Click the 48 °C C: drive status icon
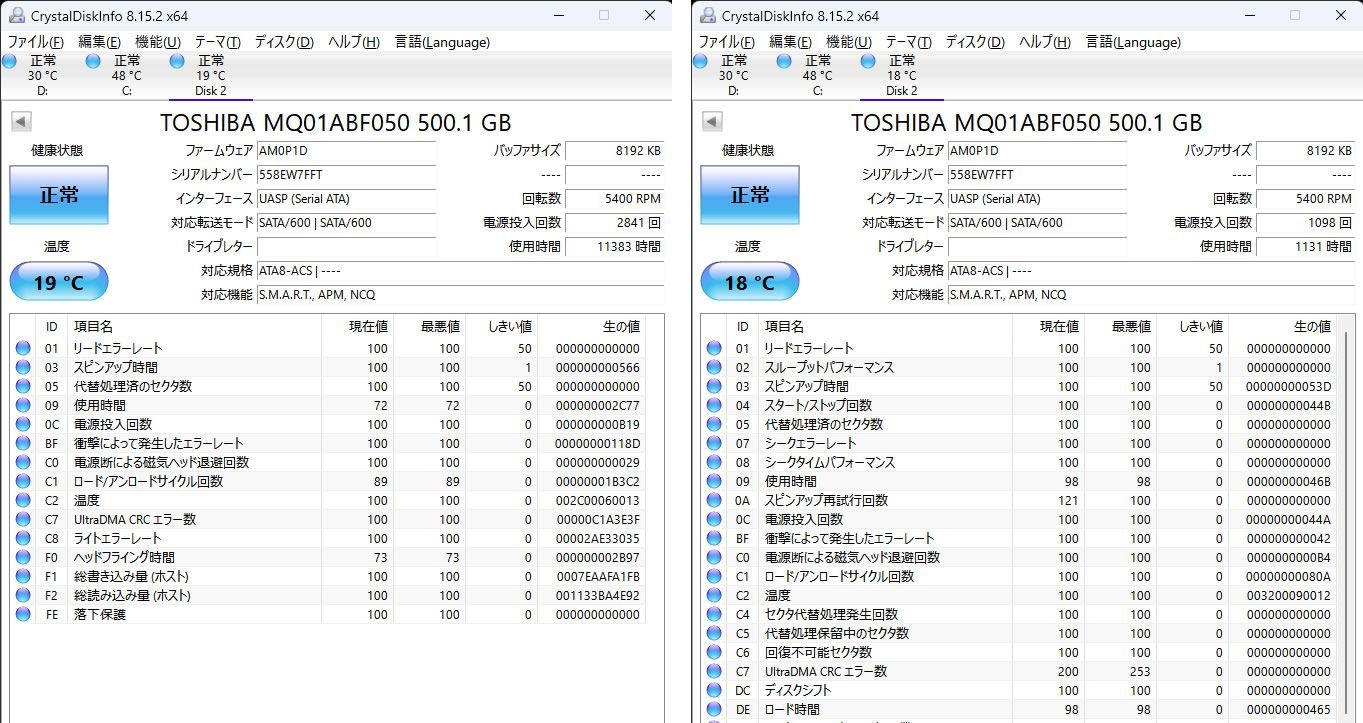This screenshot has height=723, width=1363. tap(92, 61)
